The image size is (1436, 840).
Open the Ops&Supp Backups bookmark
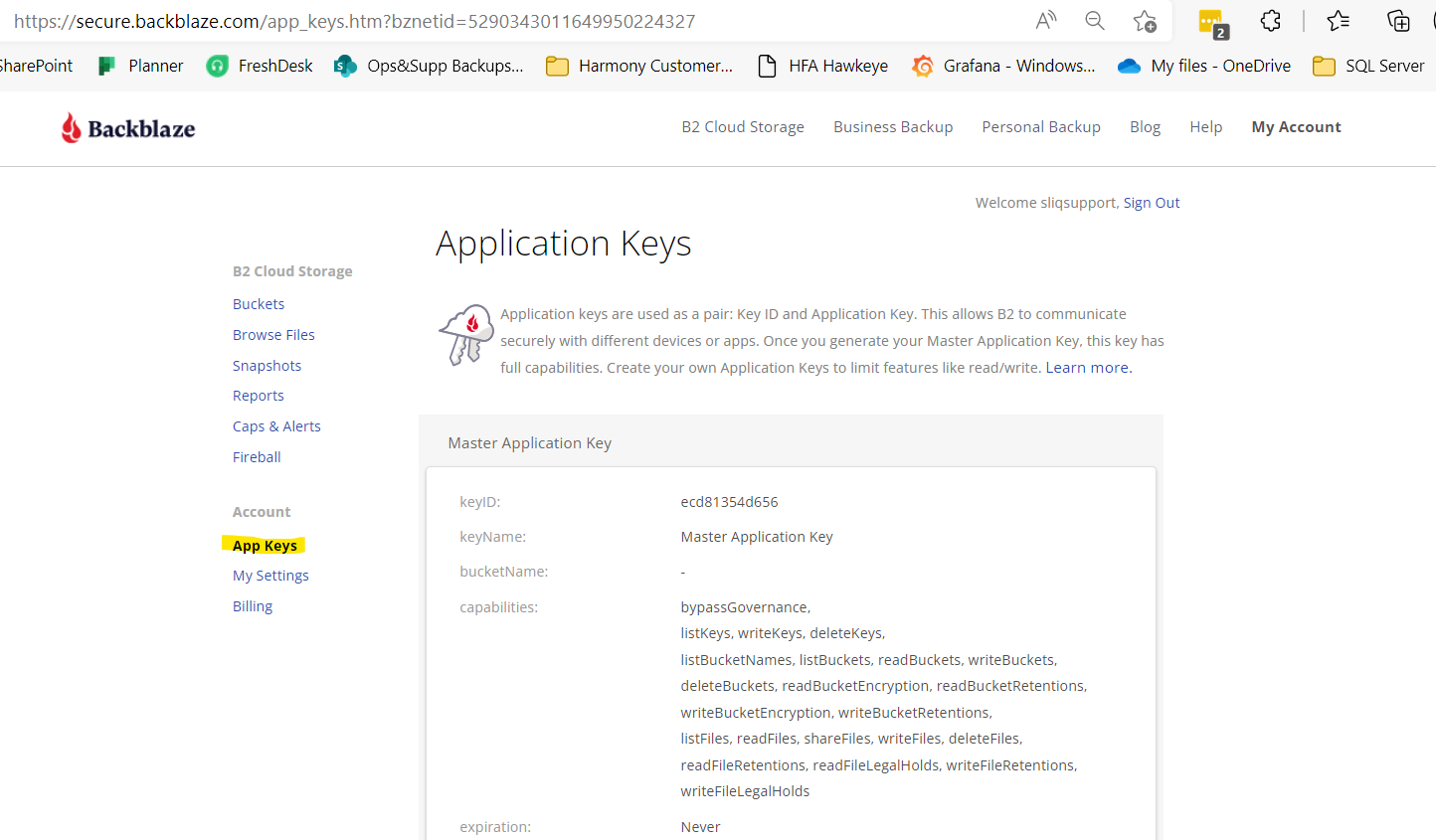coord(429,66)
